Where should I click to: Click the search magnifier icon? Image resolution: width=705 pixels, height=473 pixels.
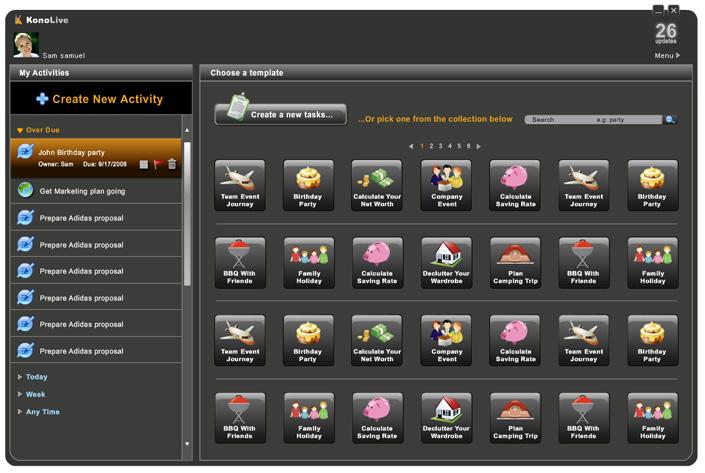click(x=670, y=119)
